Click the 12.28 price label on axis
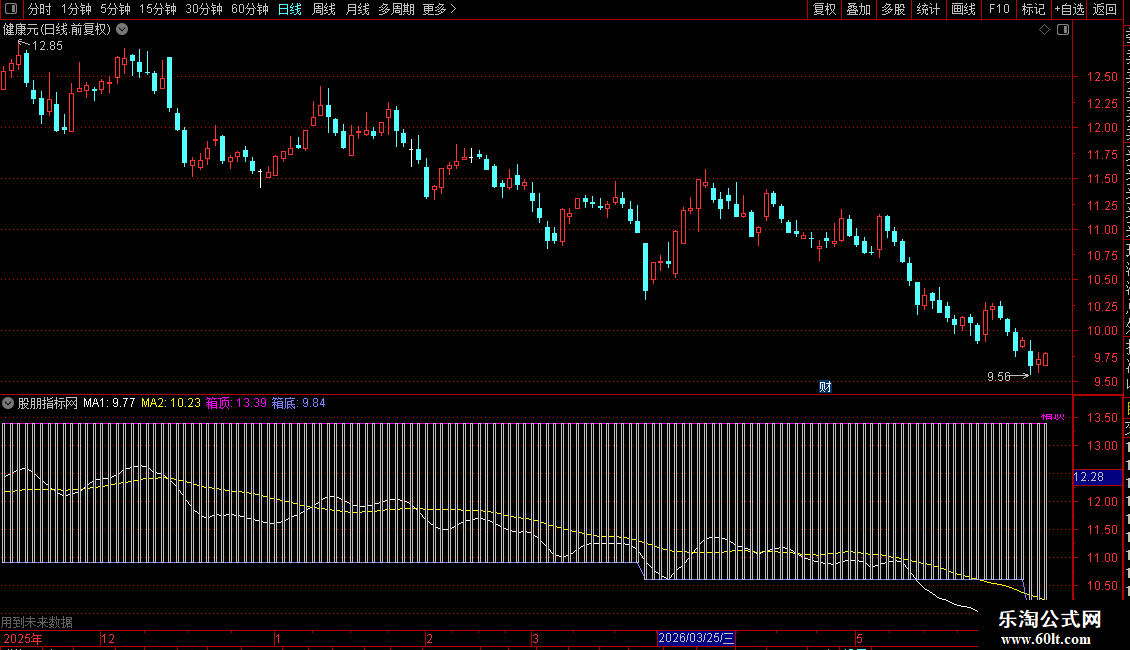Image resolution: width=1130 pixels, height=650 pixels. coord(1097,477)
